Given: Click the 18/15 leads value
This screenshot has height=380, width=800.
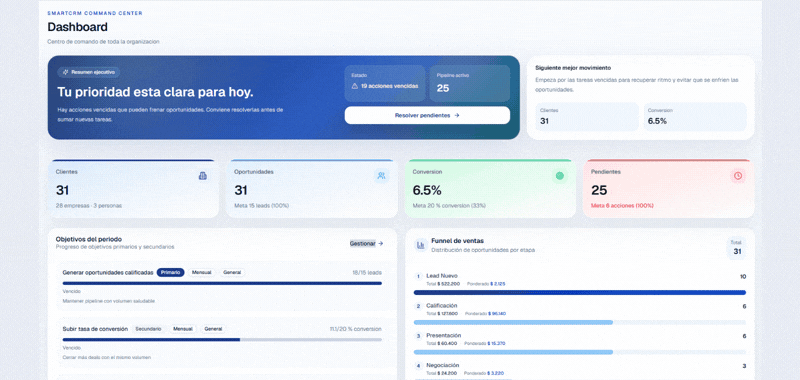Looking at the screenshot, I should [x=367, y=273].
